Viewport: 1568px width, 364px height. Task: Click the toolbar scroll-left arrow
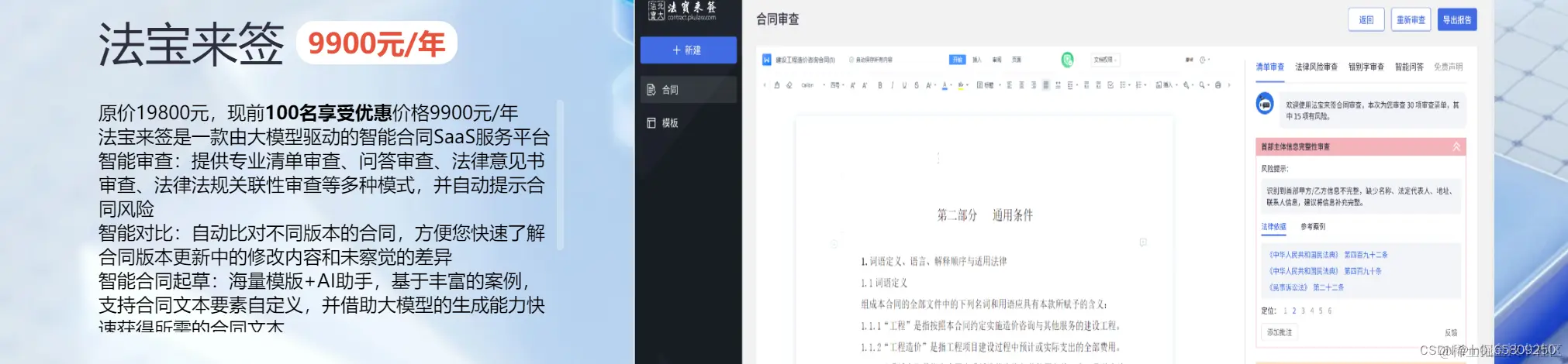click(765, 85)
